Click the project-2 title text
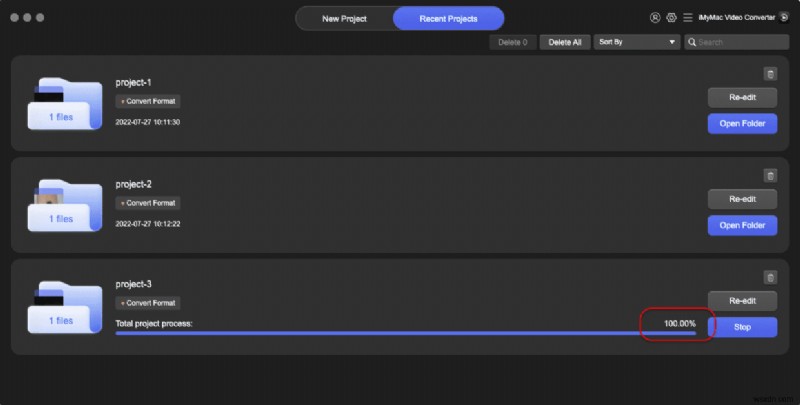800x405 pixels. 133,184
